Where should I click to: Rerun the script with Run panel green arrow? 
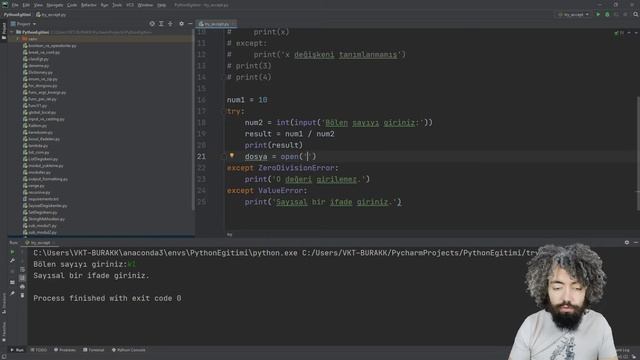[x=12, y=252]
